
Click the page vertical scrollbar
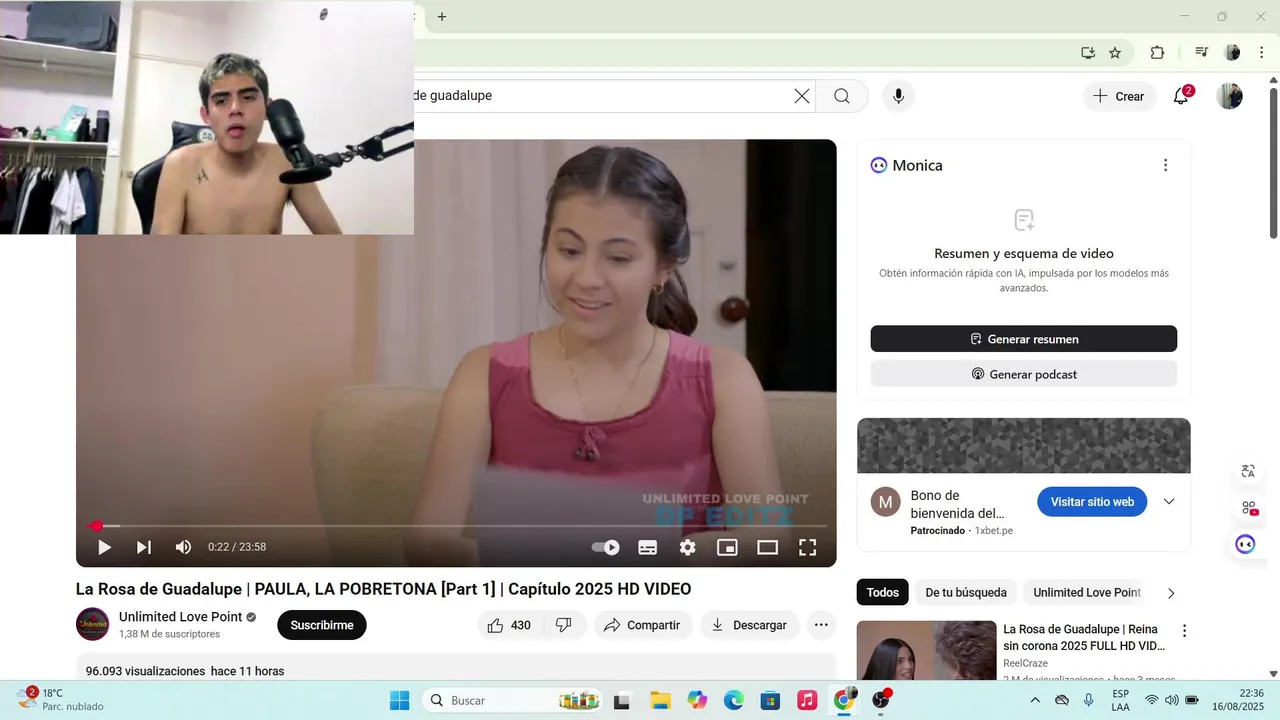coord(1273,164)
